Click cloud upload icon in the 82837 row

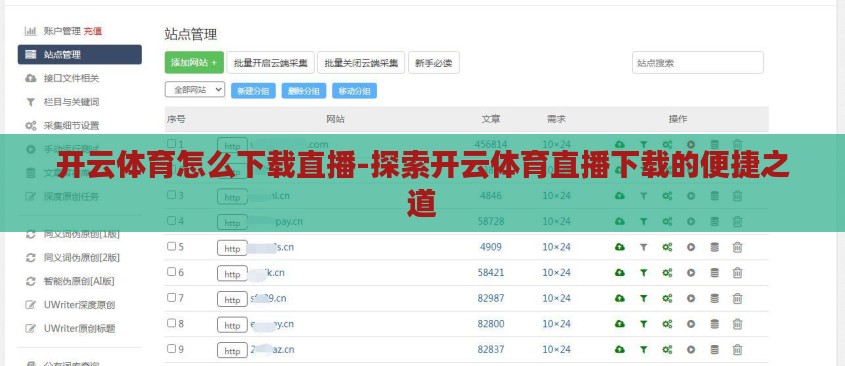[x=620, y=349]
